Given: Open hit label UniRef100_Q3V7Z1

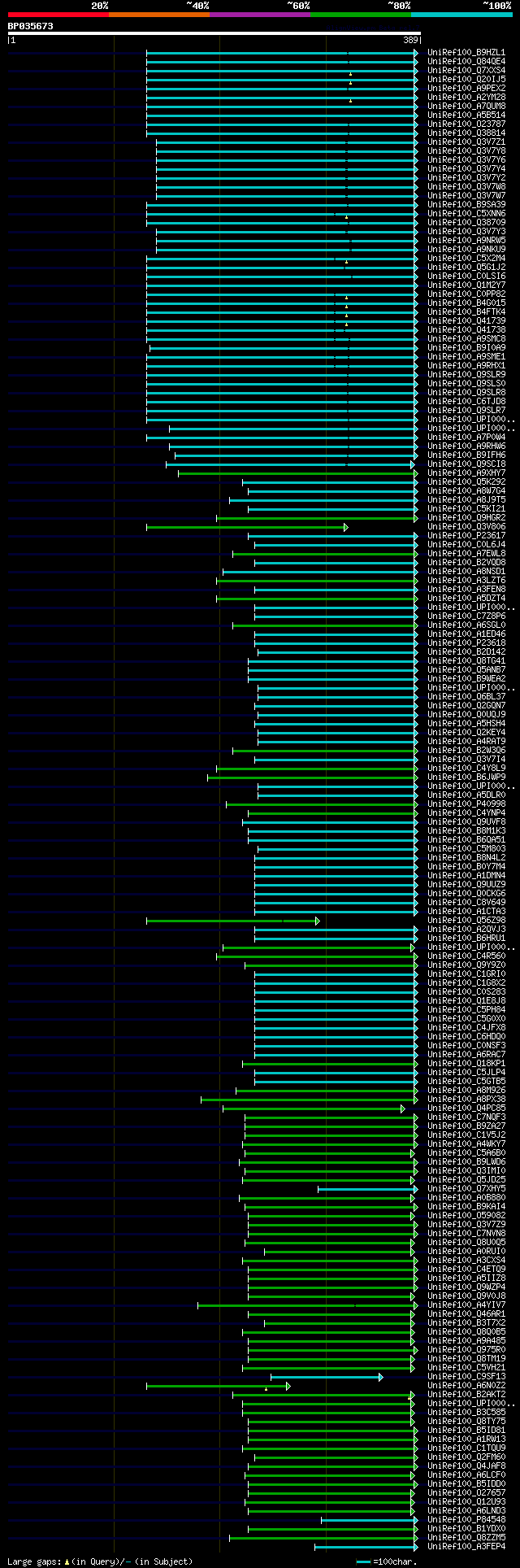Looking at the screenshot, I should [466, 142].
